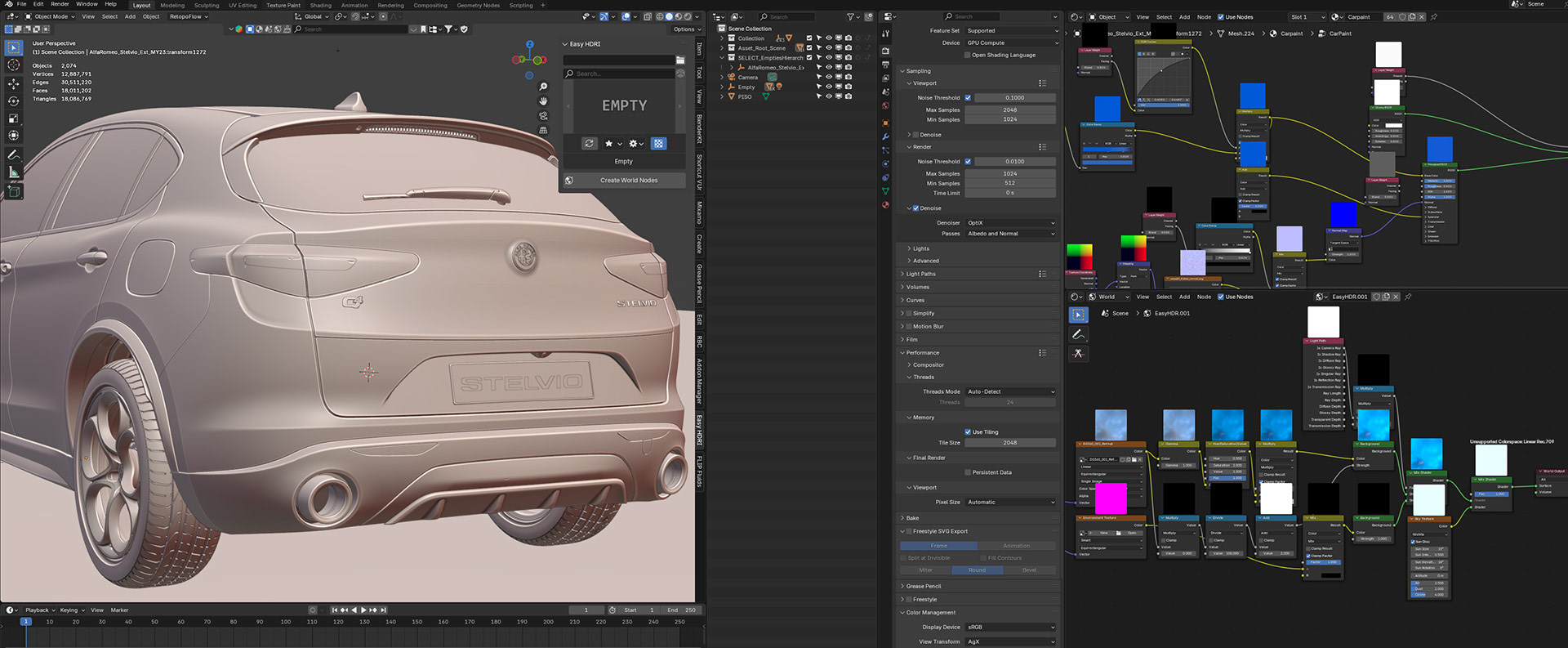Toggle camera view gizmo button
The height and width of the screenshot is (648, 1568).
543,116
